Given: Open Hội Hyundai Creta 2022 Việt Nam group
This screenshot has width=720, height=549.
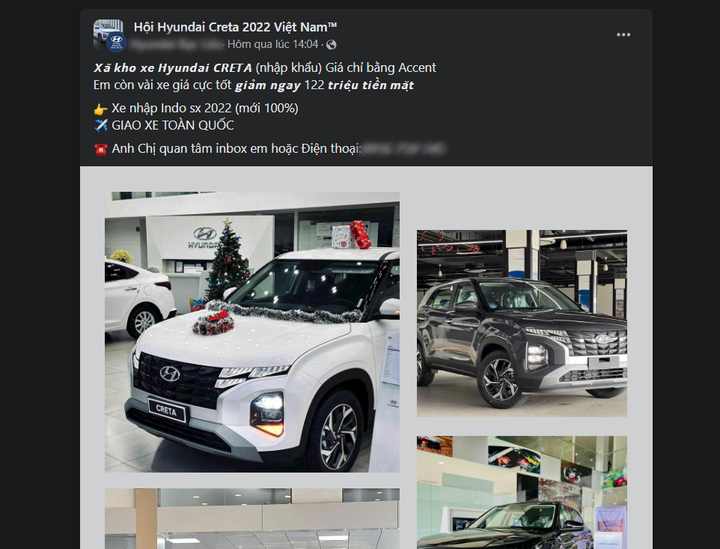Looking at the screenshot, I should tap(235, 27).
